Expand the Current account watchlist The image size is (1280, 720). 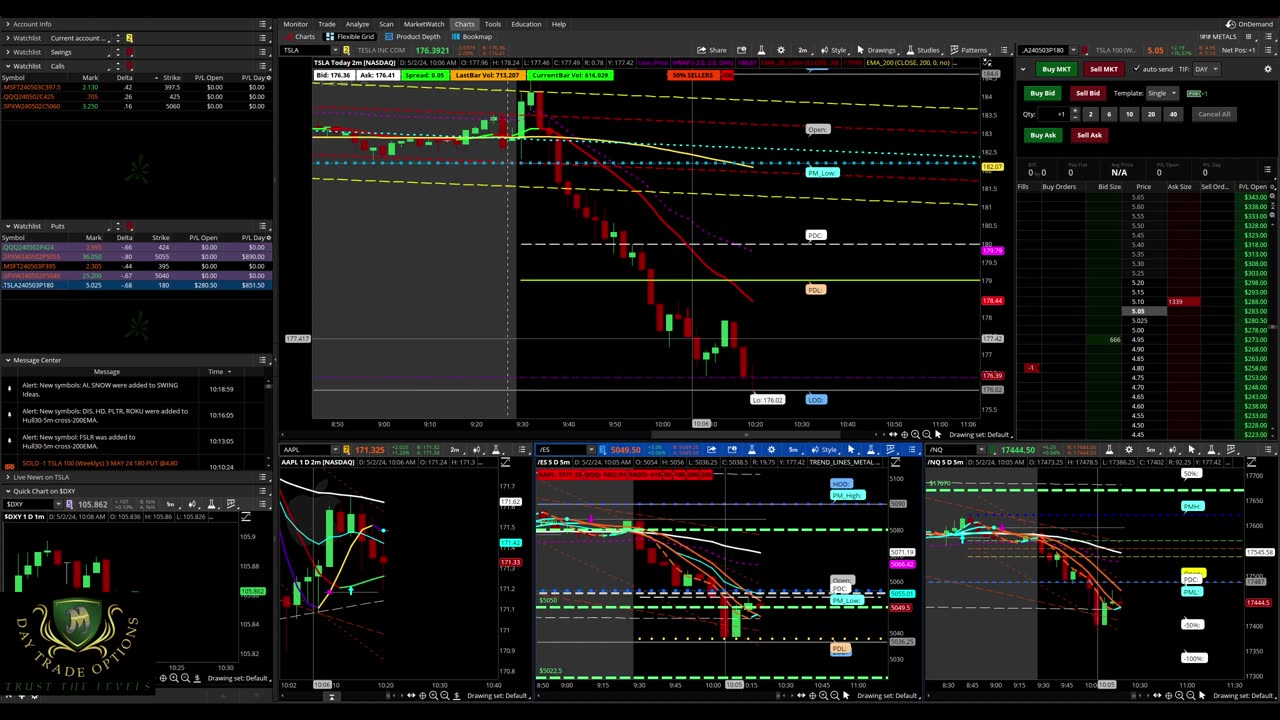pos(7,38)
